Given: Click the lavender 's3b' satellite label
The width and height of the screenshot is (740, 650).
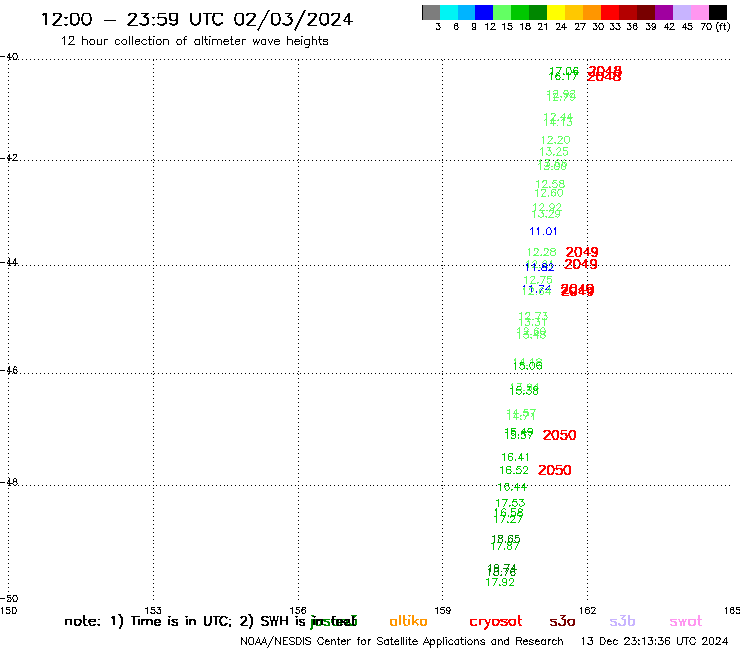Looking at the screenshot, I should (x=622, y=621).
